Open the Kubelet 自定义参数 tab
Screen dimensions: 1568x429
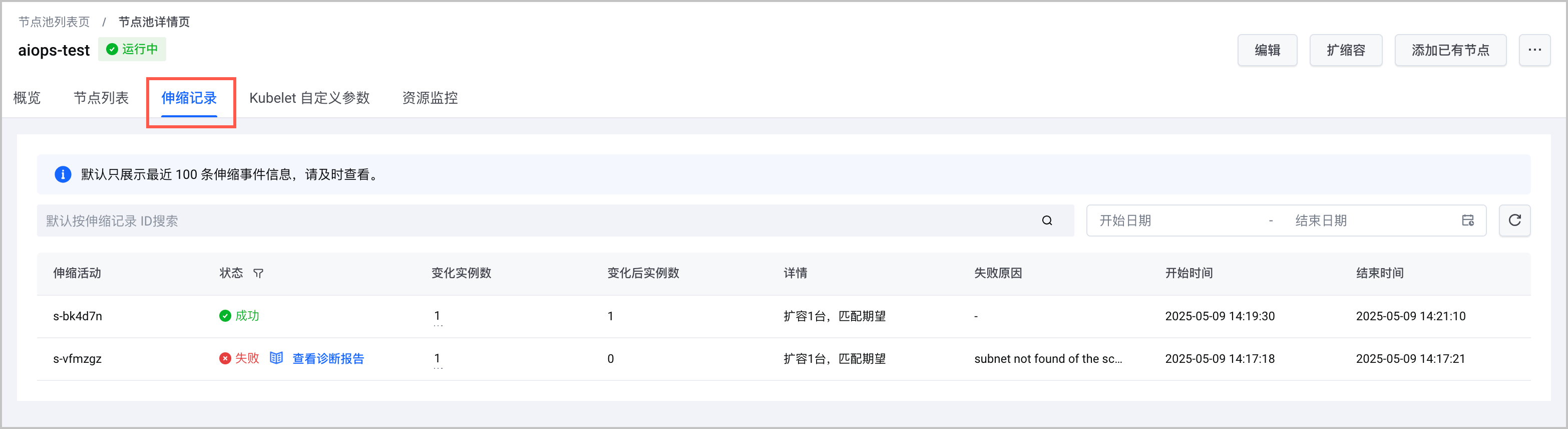(309, 98)
